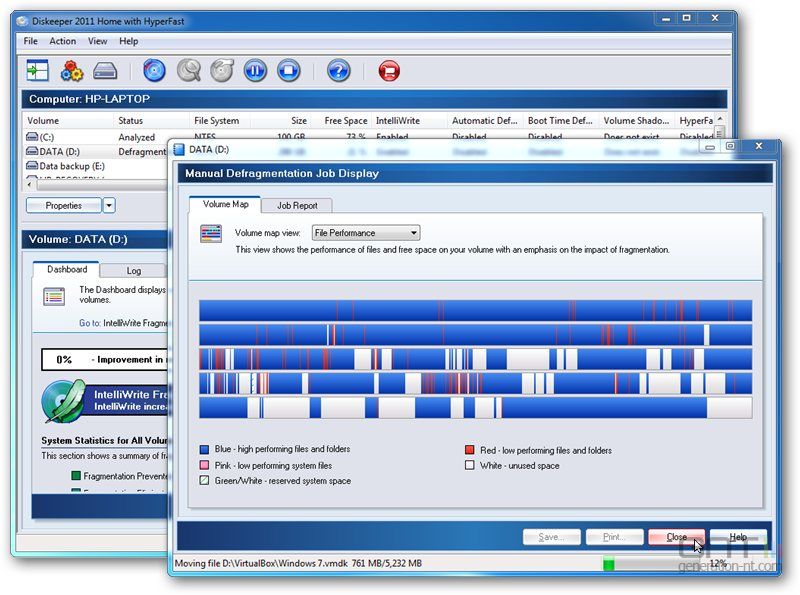Screen dimensions: 800x595
Task: Select the Dashboard tab
Action: (67, 269)
